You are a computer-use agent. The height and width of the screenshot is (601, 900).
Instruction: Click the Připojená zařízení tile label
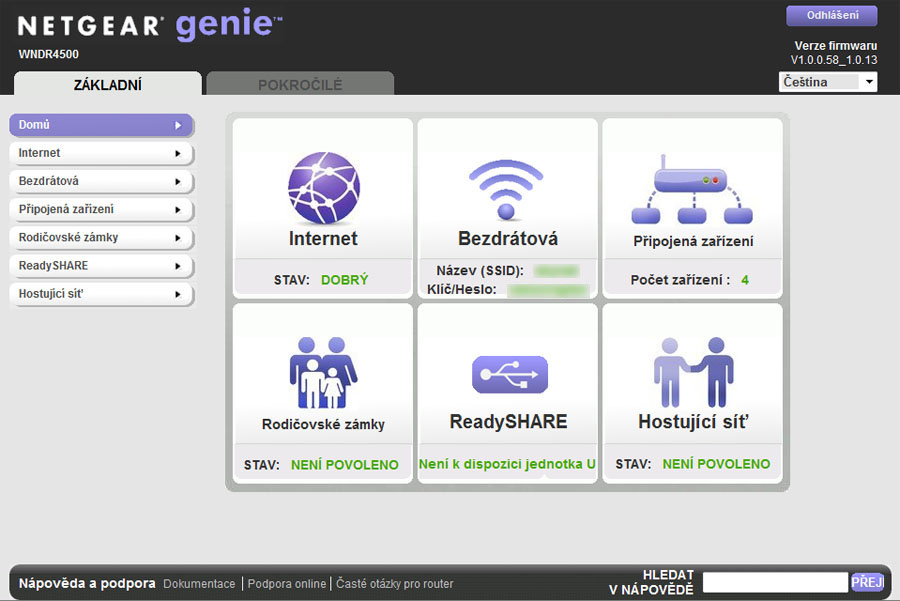pos(693,241)
